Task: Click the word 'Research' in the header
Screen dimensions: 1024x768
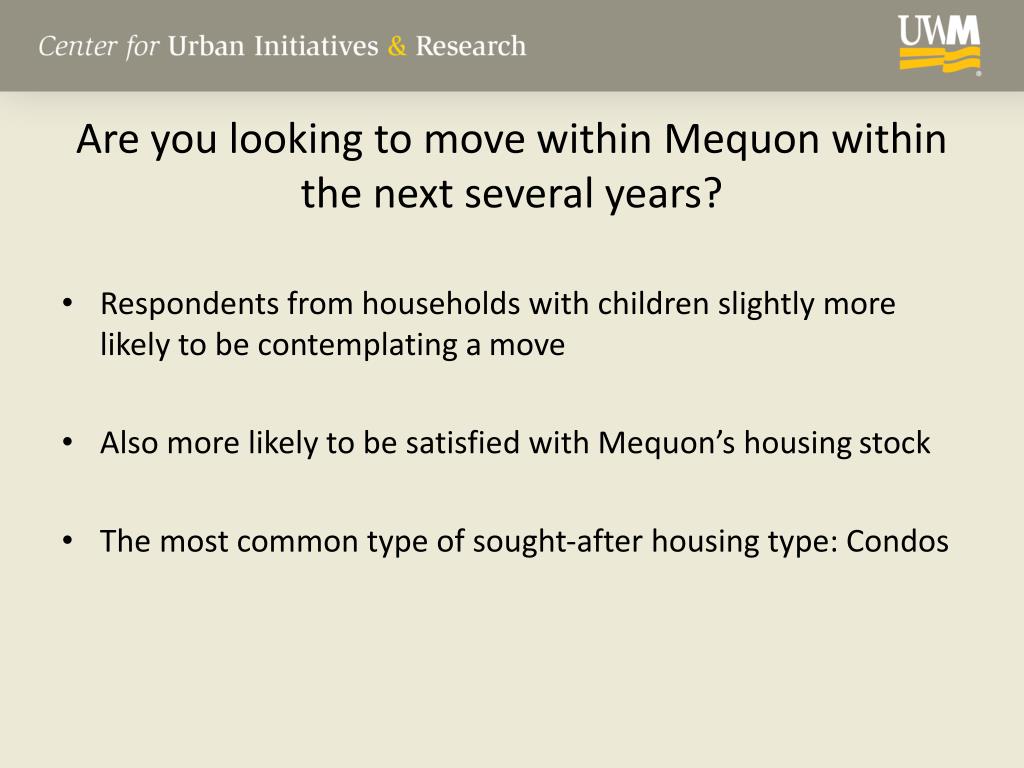Action: [x=470, y=46]
